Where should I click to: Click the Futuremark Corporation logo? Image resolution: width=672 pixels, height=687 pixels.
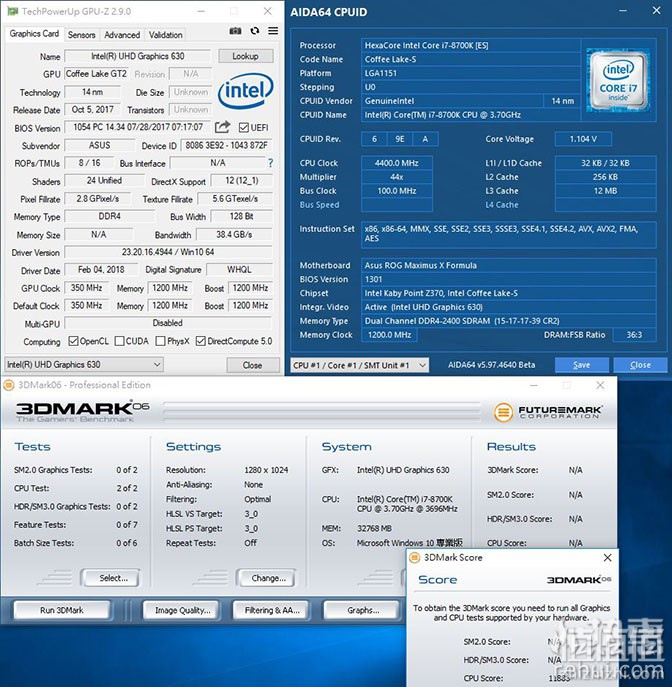coord(548,412)
